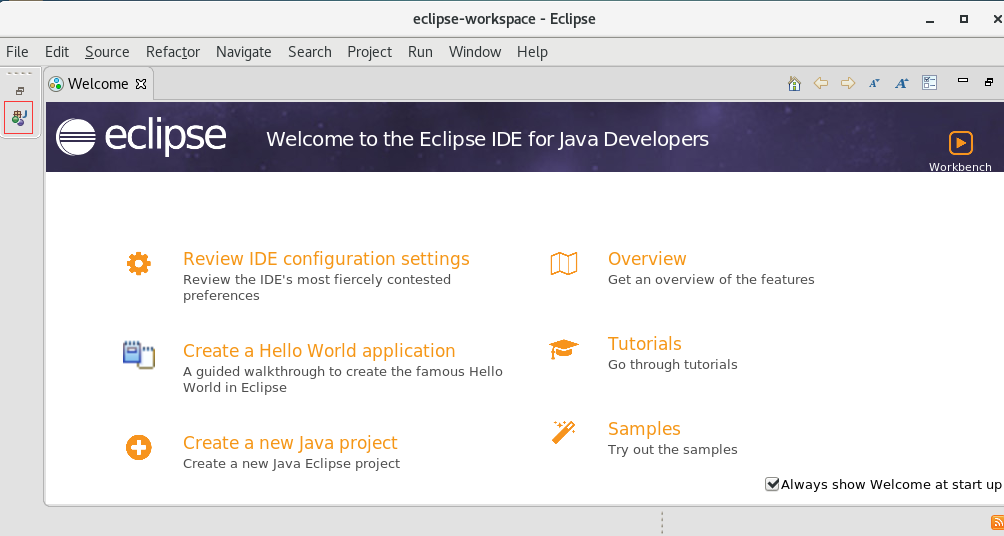Click Create a Hello World application
The width and height of the screenshot is (1004, 536).
(x=319, y=351)
